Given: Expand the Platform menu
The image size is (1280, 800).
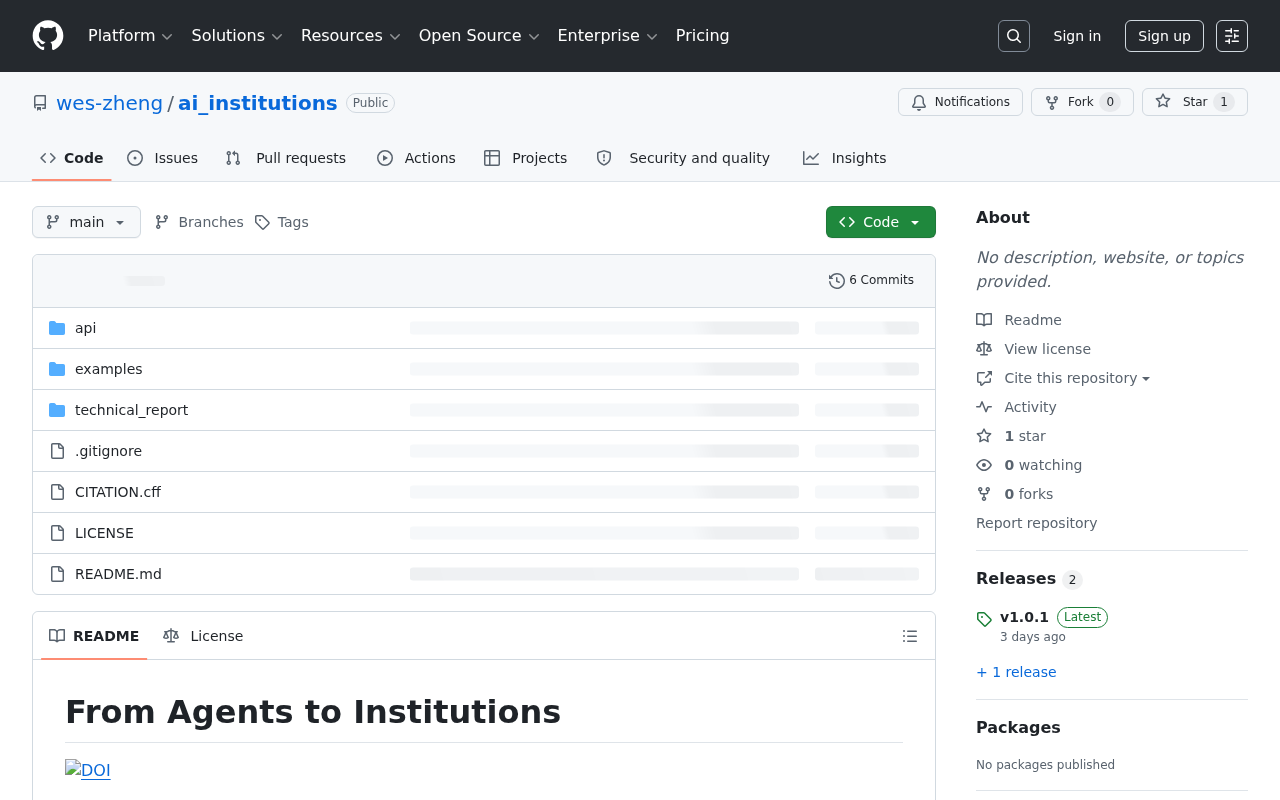Looking at the screenshot, I should 131,36.
